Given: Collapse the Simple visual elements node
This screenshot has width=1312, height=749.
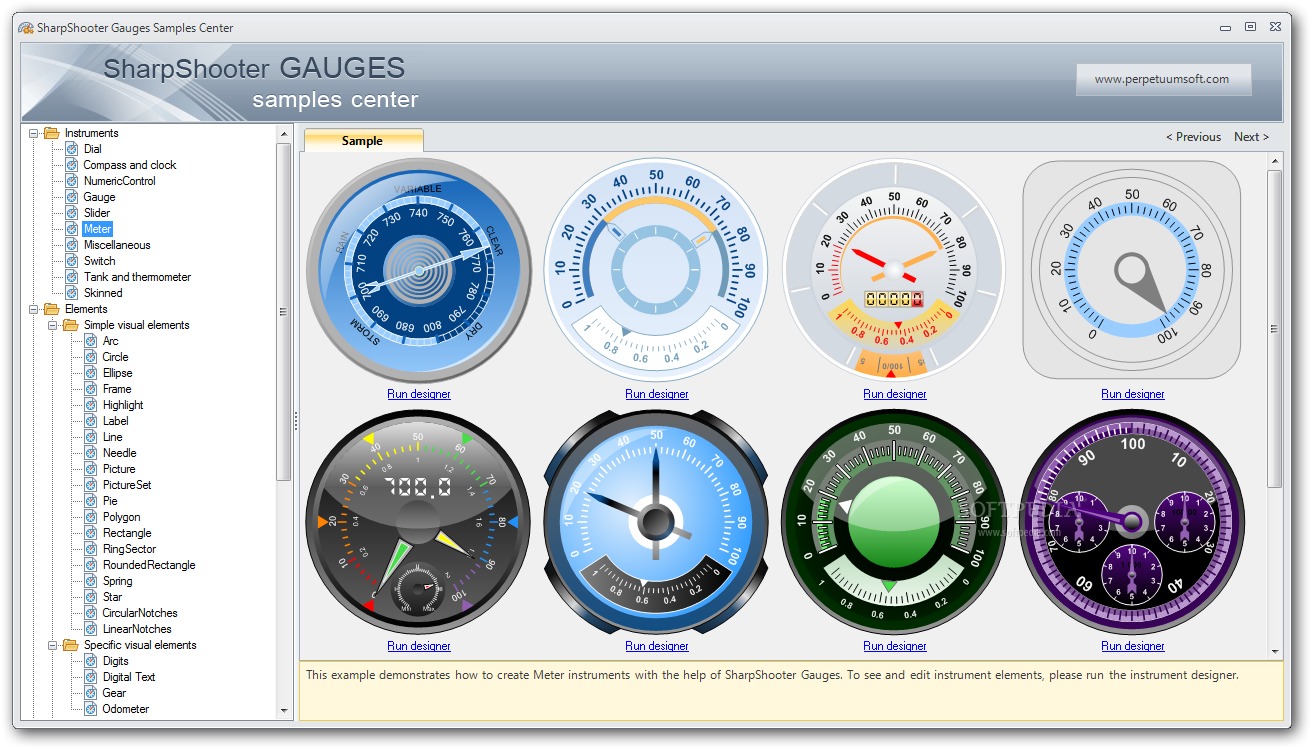Looking at the screenshot, I should (52, 325).
